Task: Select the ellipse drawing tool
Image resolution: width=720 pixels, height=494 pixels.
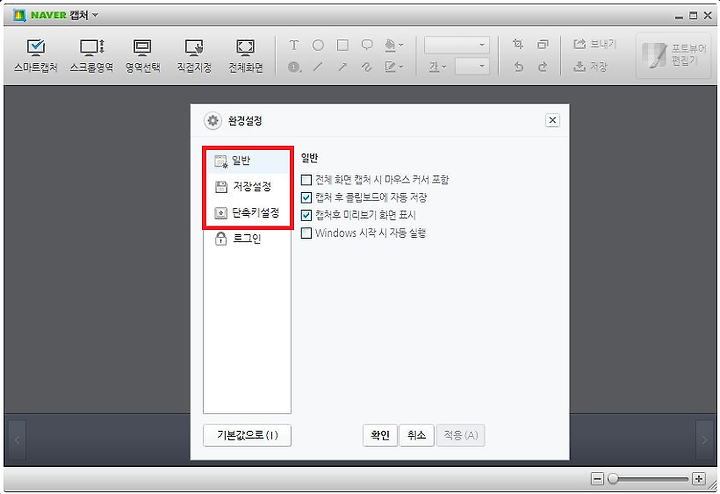Action: (318, 45)
